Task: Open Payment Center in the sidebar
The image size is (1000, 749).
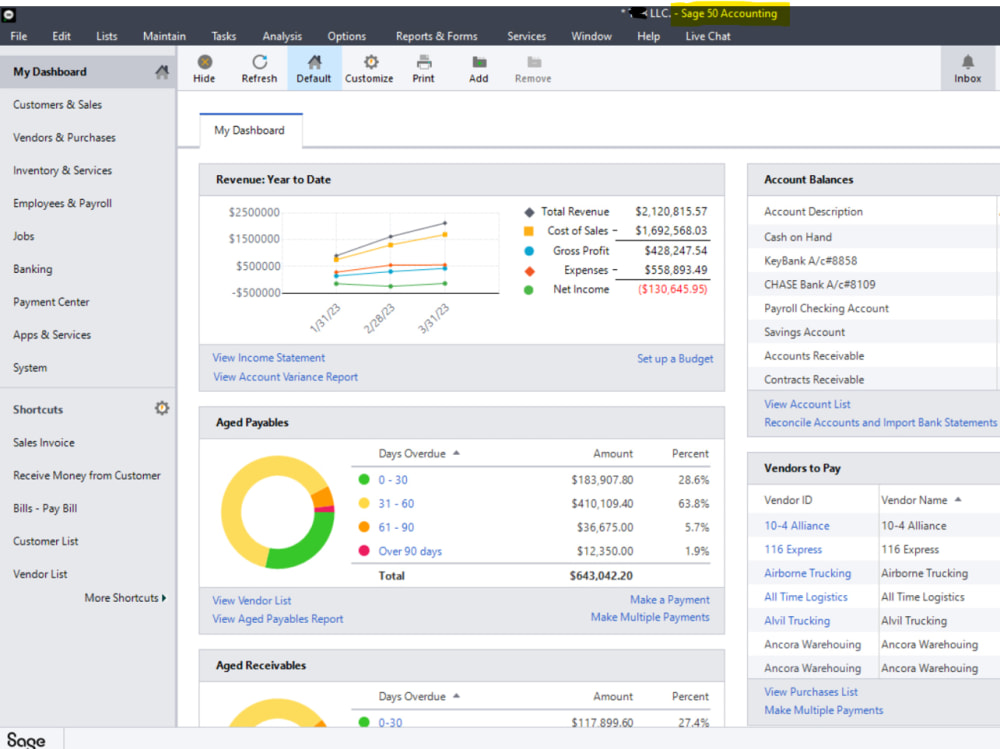Action: coord(51,302)
